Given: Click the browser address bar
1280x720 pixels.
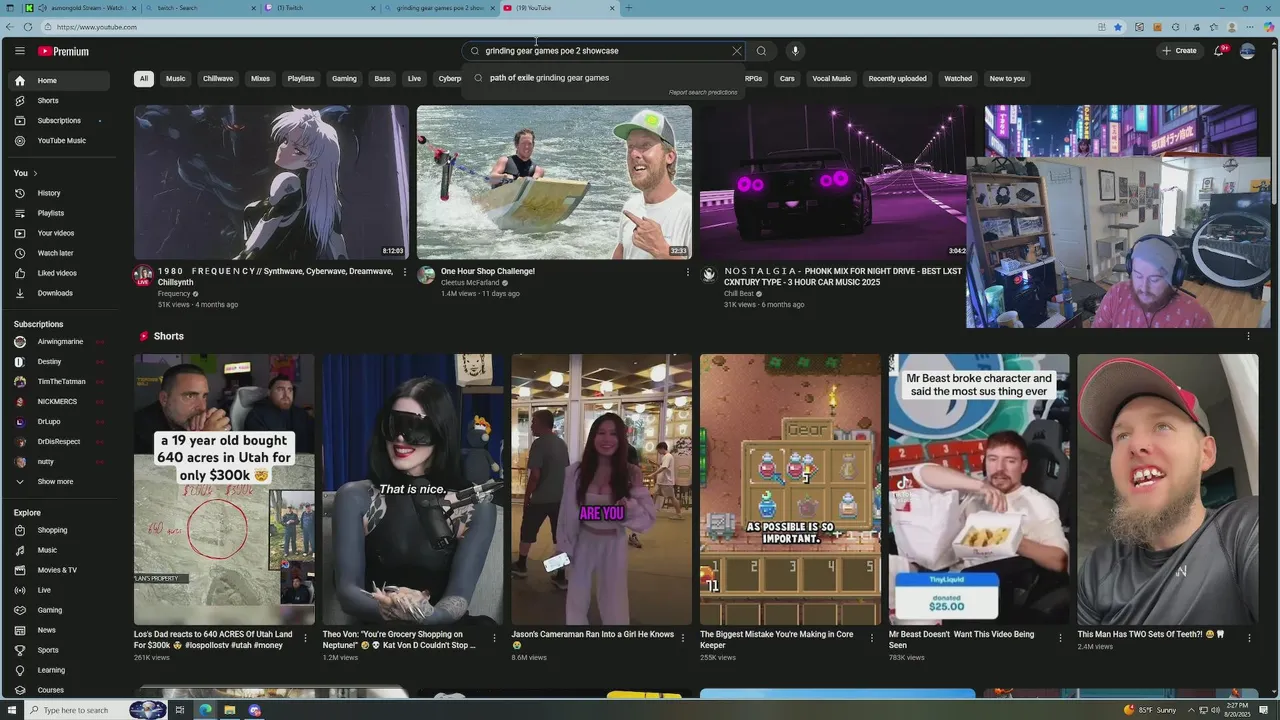Looking at the screenshot, I should [x=570, y=27].
